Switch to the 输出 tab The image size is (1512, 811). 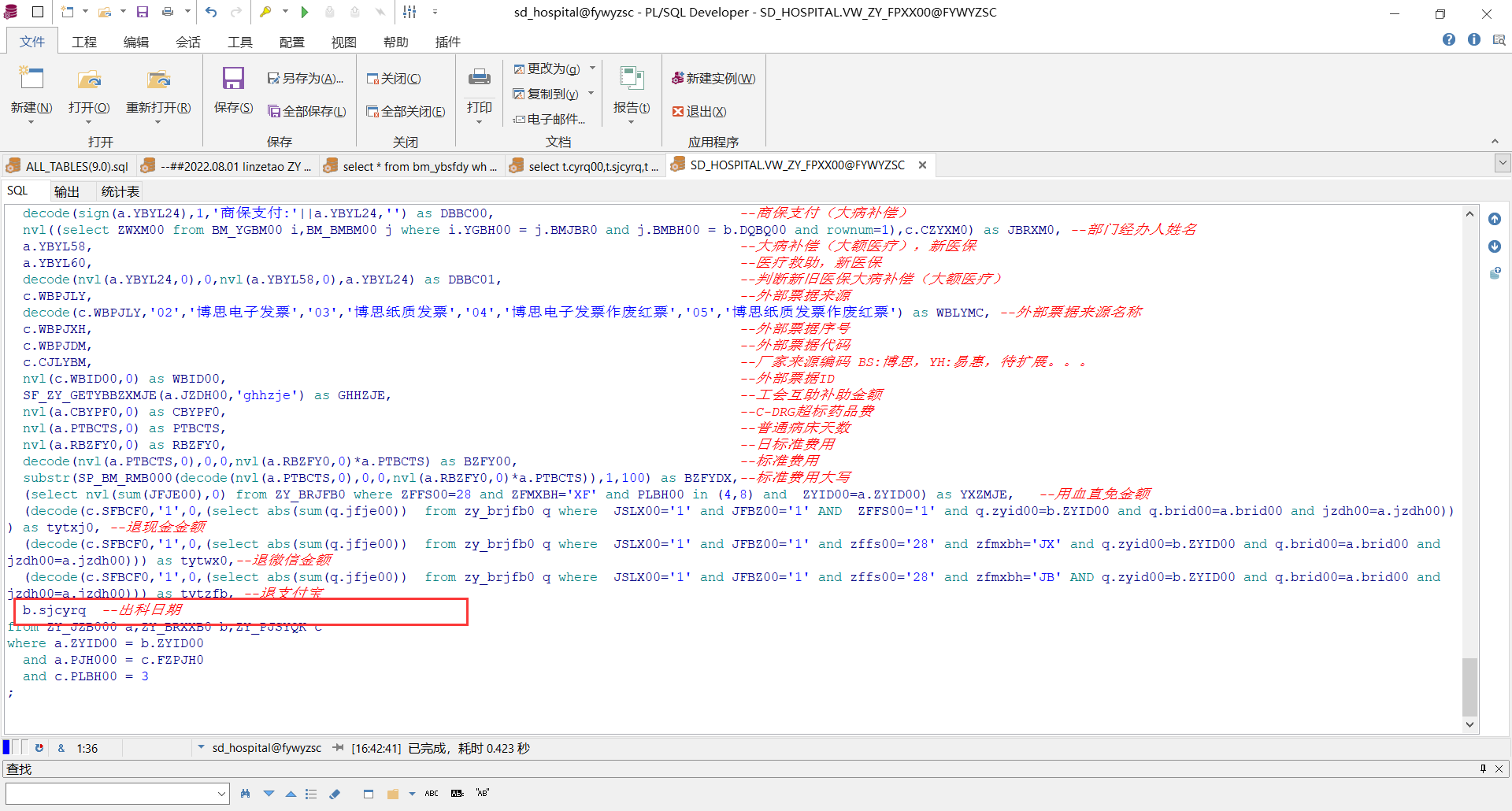point(67,191)
